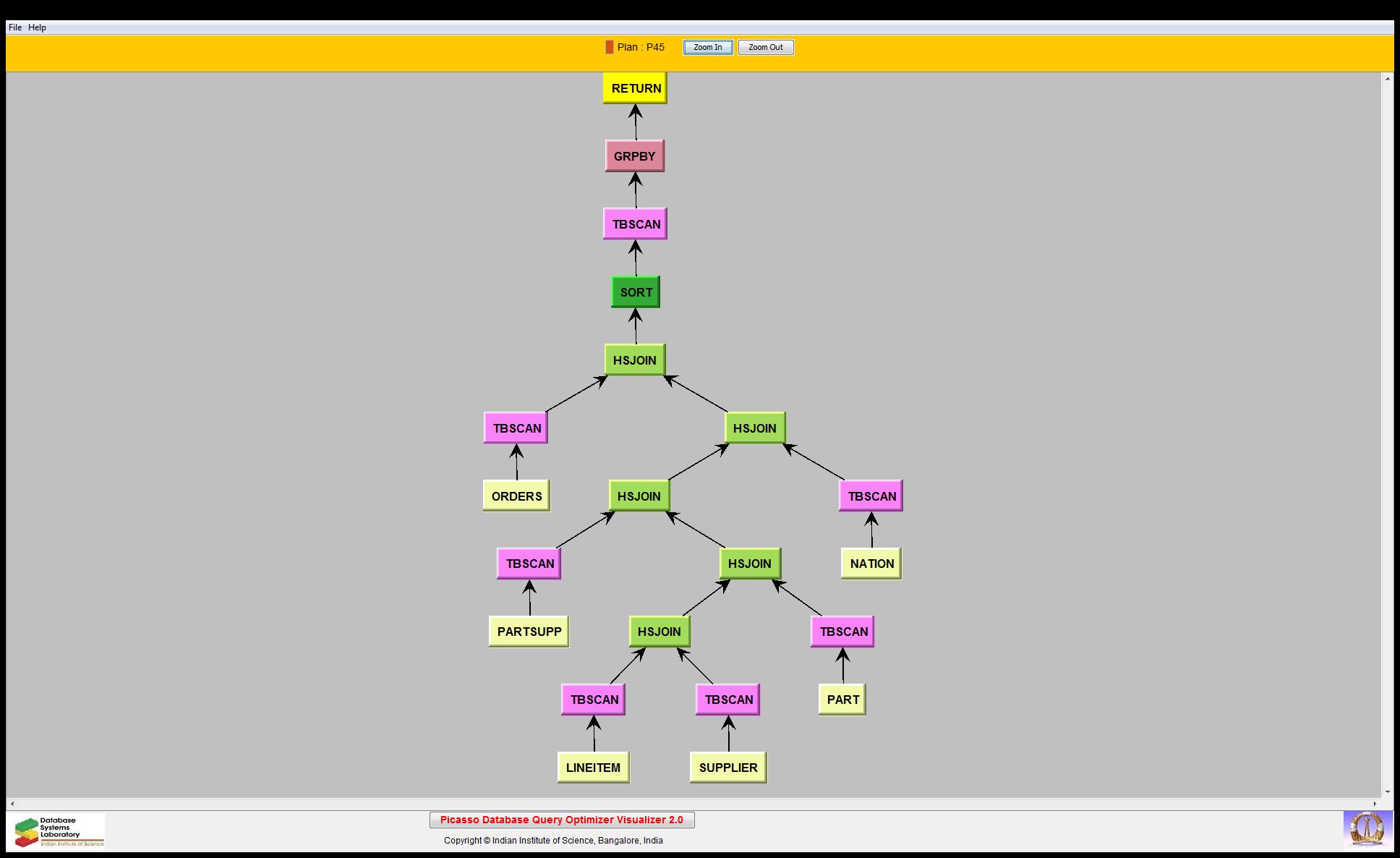Select the ORDERS table node

516,496
